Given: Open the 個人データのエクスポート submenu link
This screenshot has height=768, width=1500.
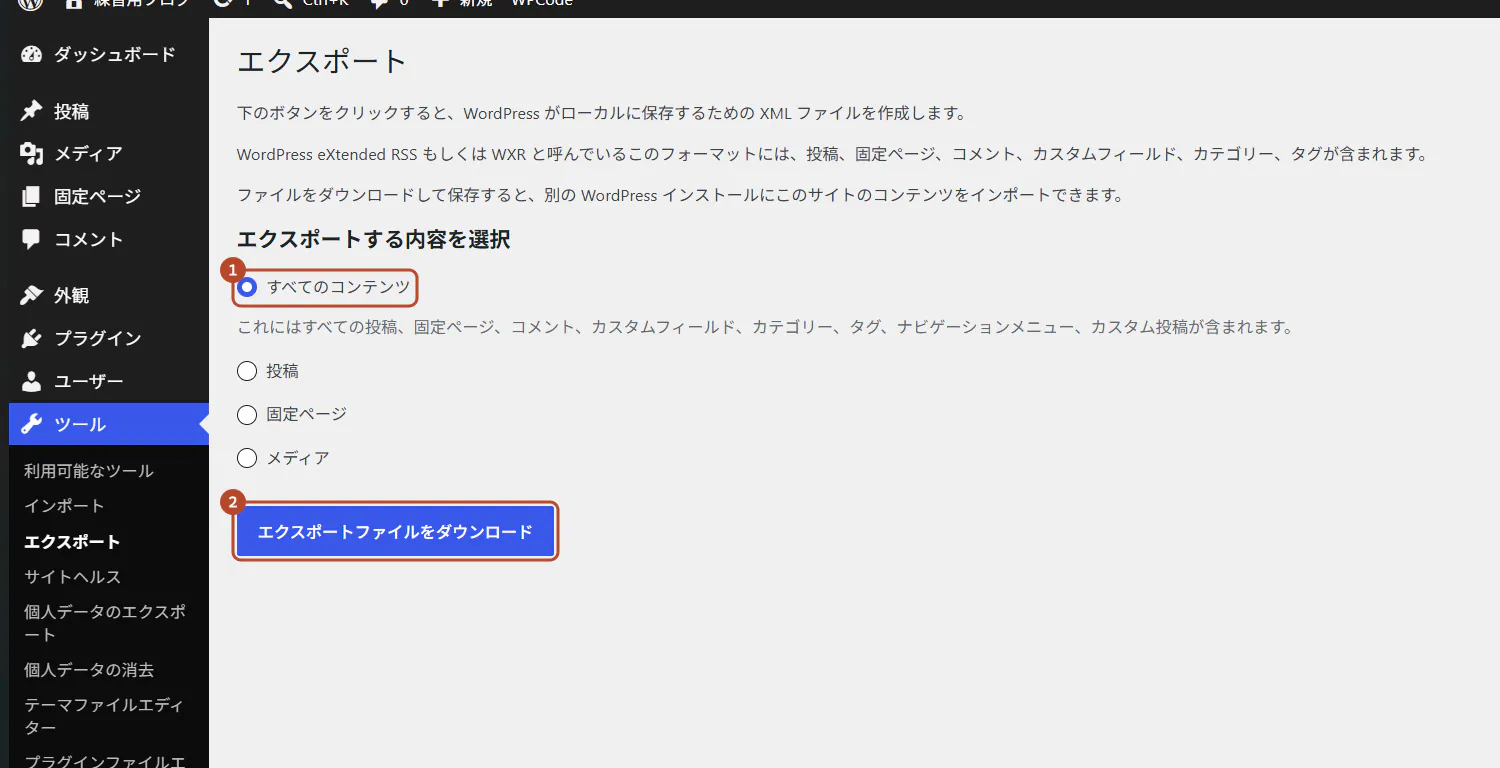Looking at the screenshot, I should [x=105, y=623].
